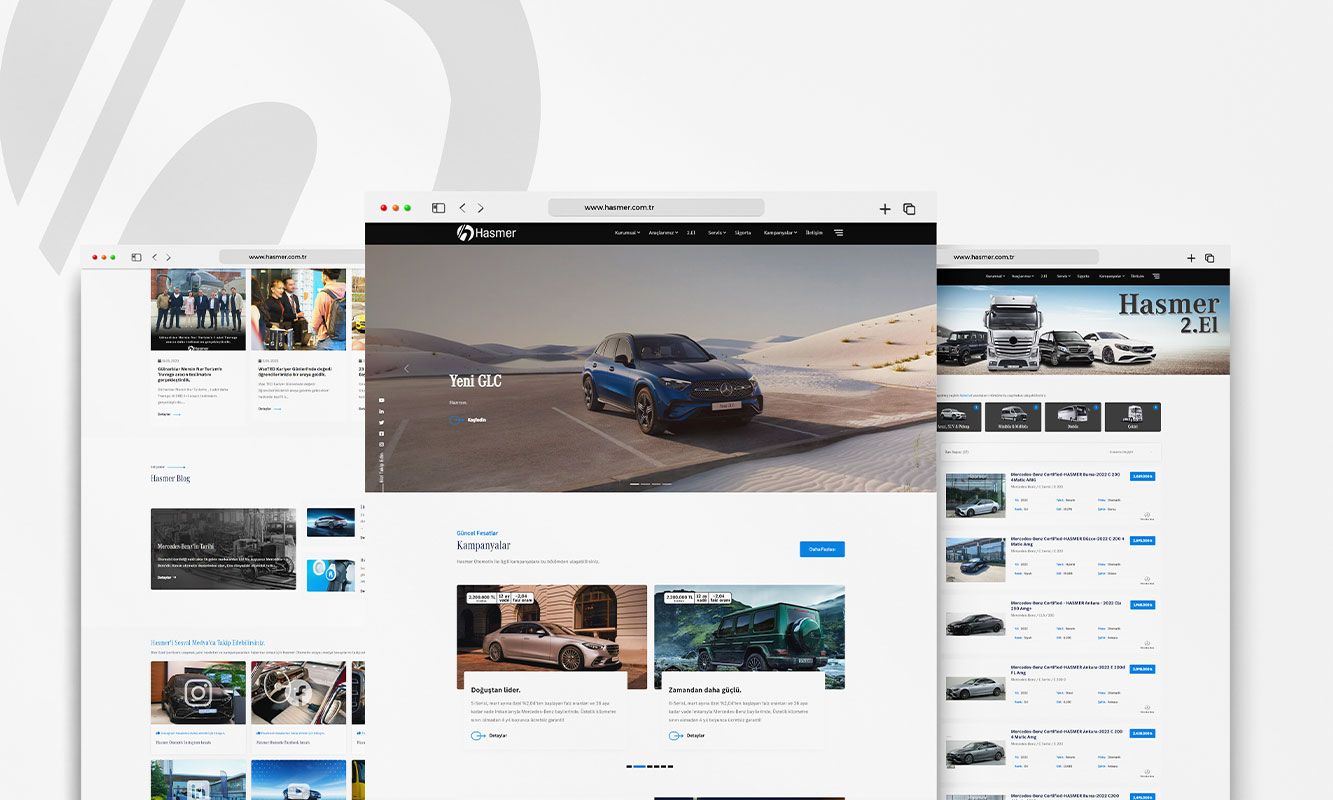Open the İletişim menu item in the center window
Screen dimensions: 1333x800
[x=814, y=233]
